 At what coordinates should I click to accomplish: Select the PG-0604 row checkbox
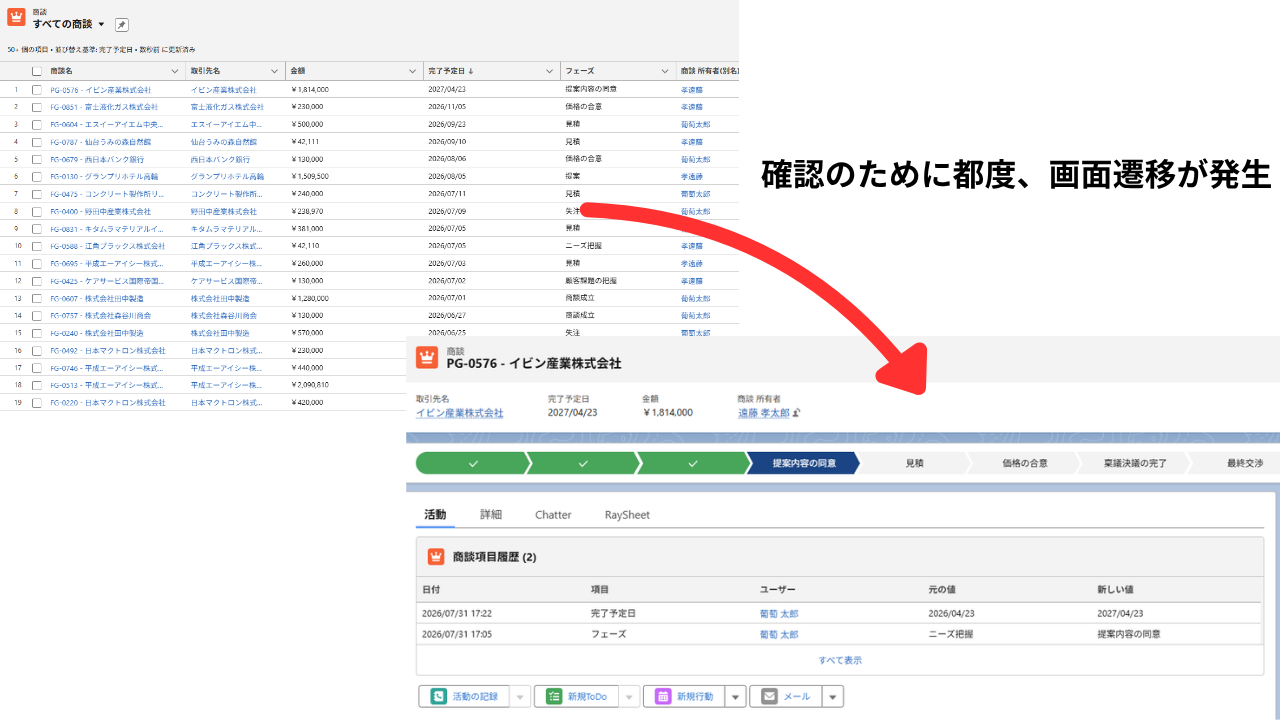(x=37, y=125)
